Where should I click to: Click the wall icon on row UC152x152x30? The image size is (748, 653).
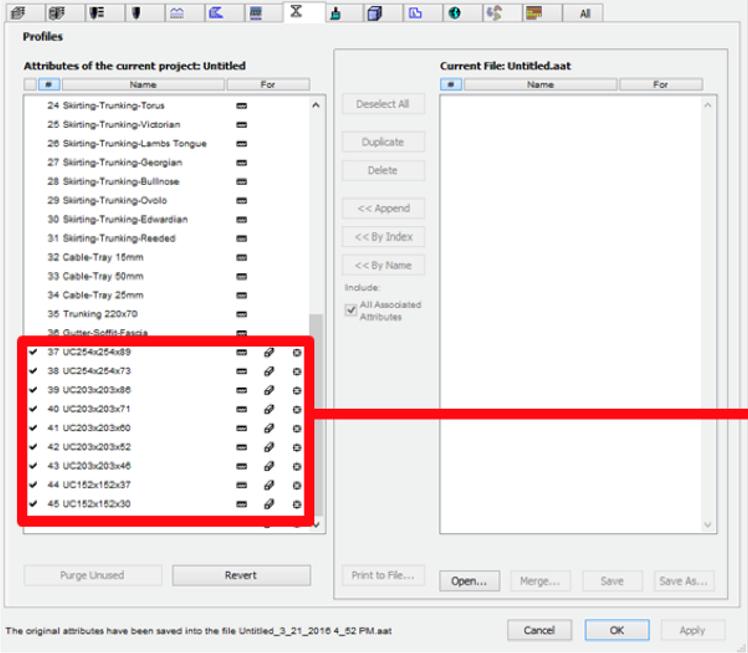[x=242, y=504]
